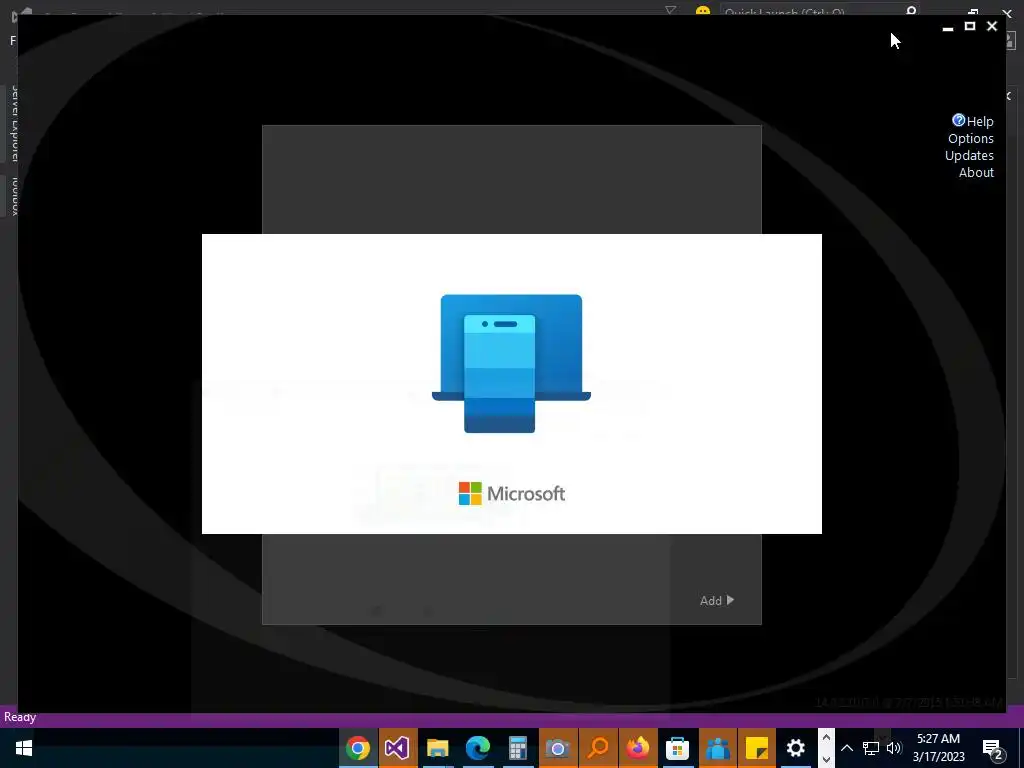Check for Updates link

point(969,155)
